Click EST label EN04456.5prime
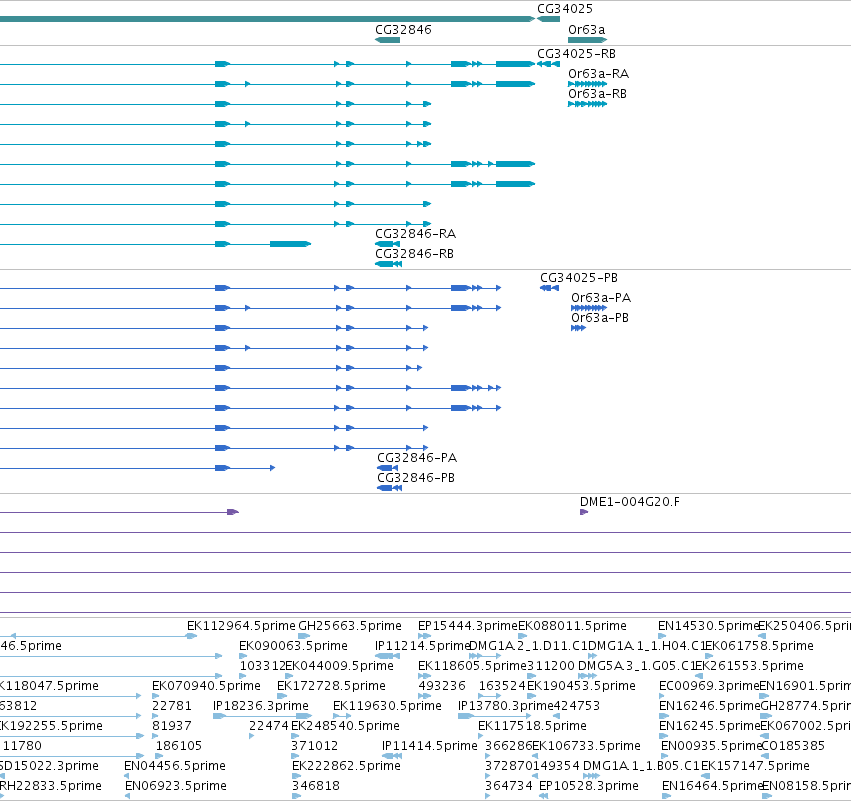This screenshot has width=851, height=801. pyautogui.click(x=175, y=766)
